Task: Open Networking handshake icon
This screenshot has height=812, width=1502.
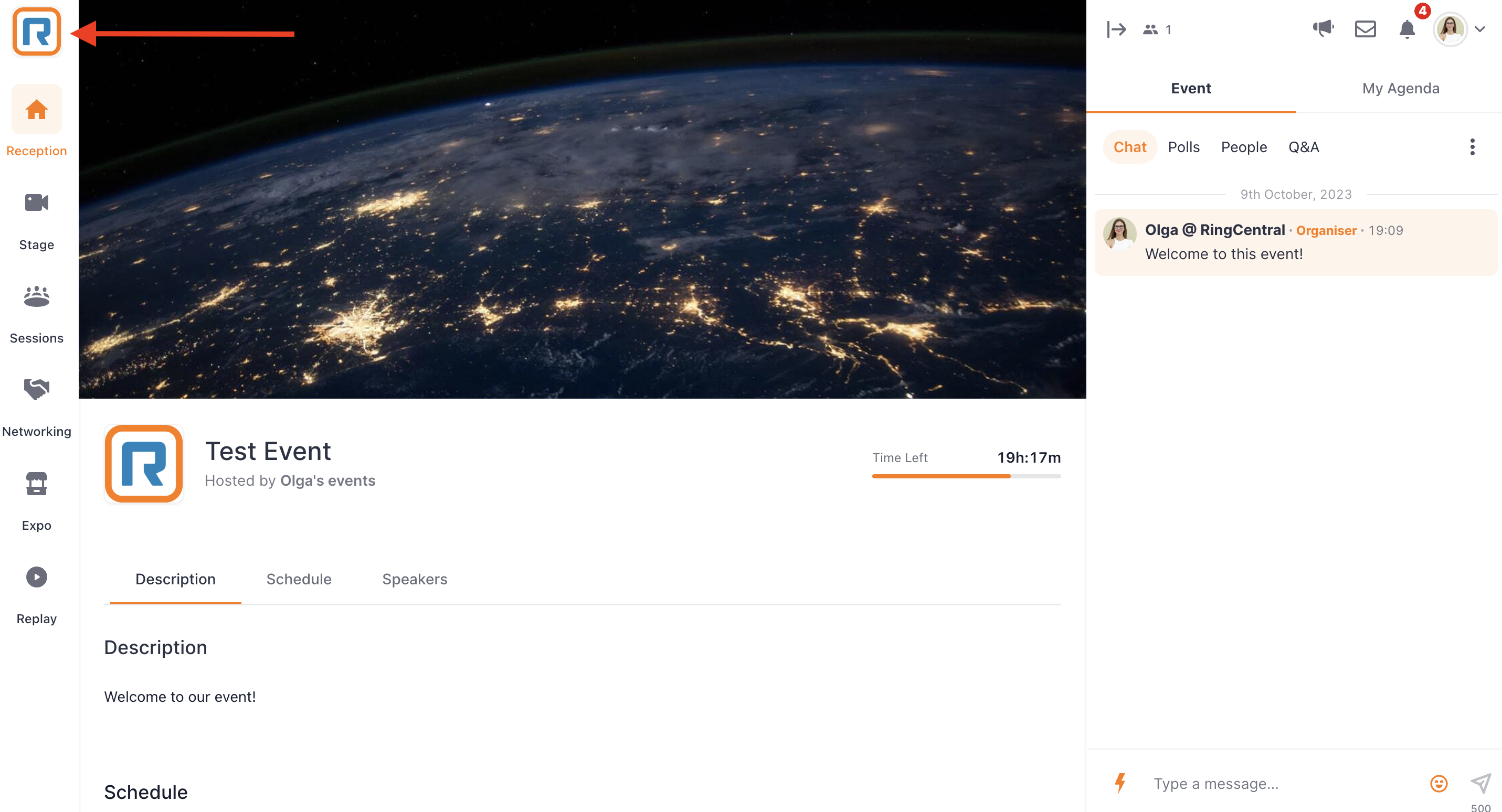Action: pos(37,389)
